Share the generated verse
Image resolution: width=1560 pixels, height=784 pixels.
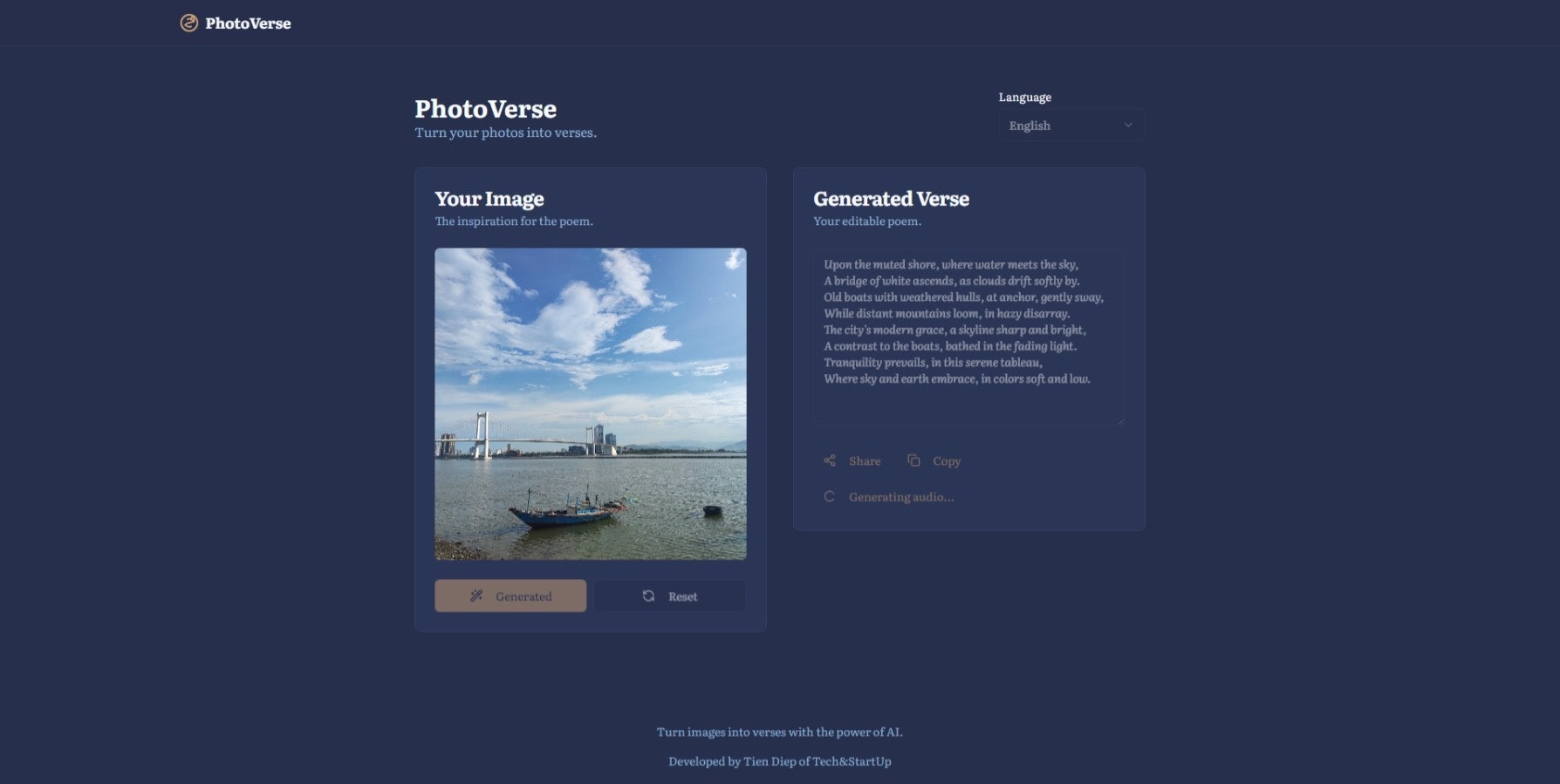tap(852, 460)
